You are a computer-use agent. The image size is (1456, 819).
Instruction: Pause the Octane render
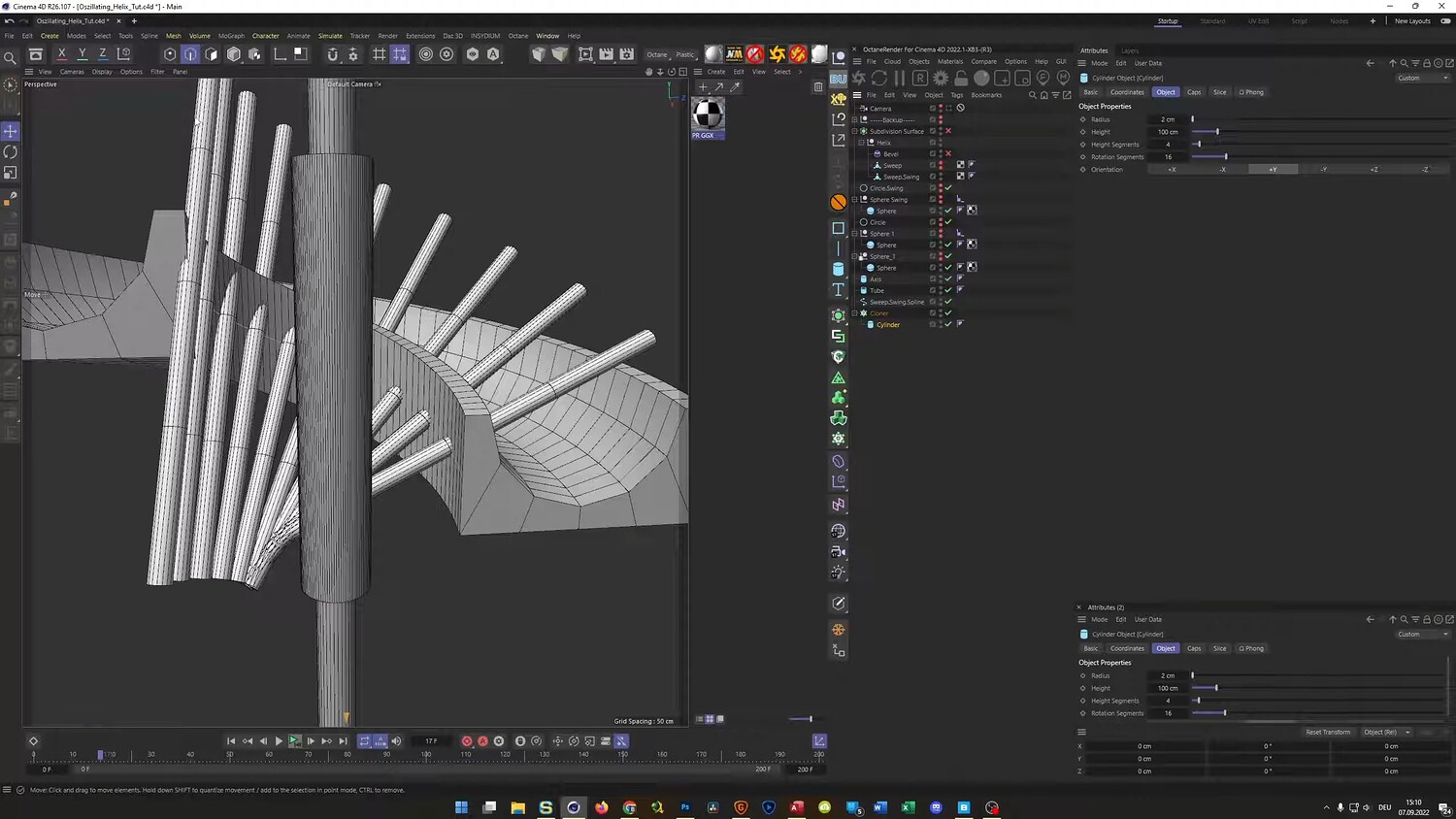[x=900, y=78]
